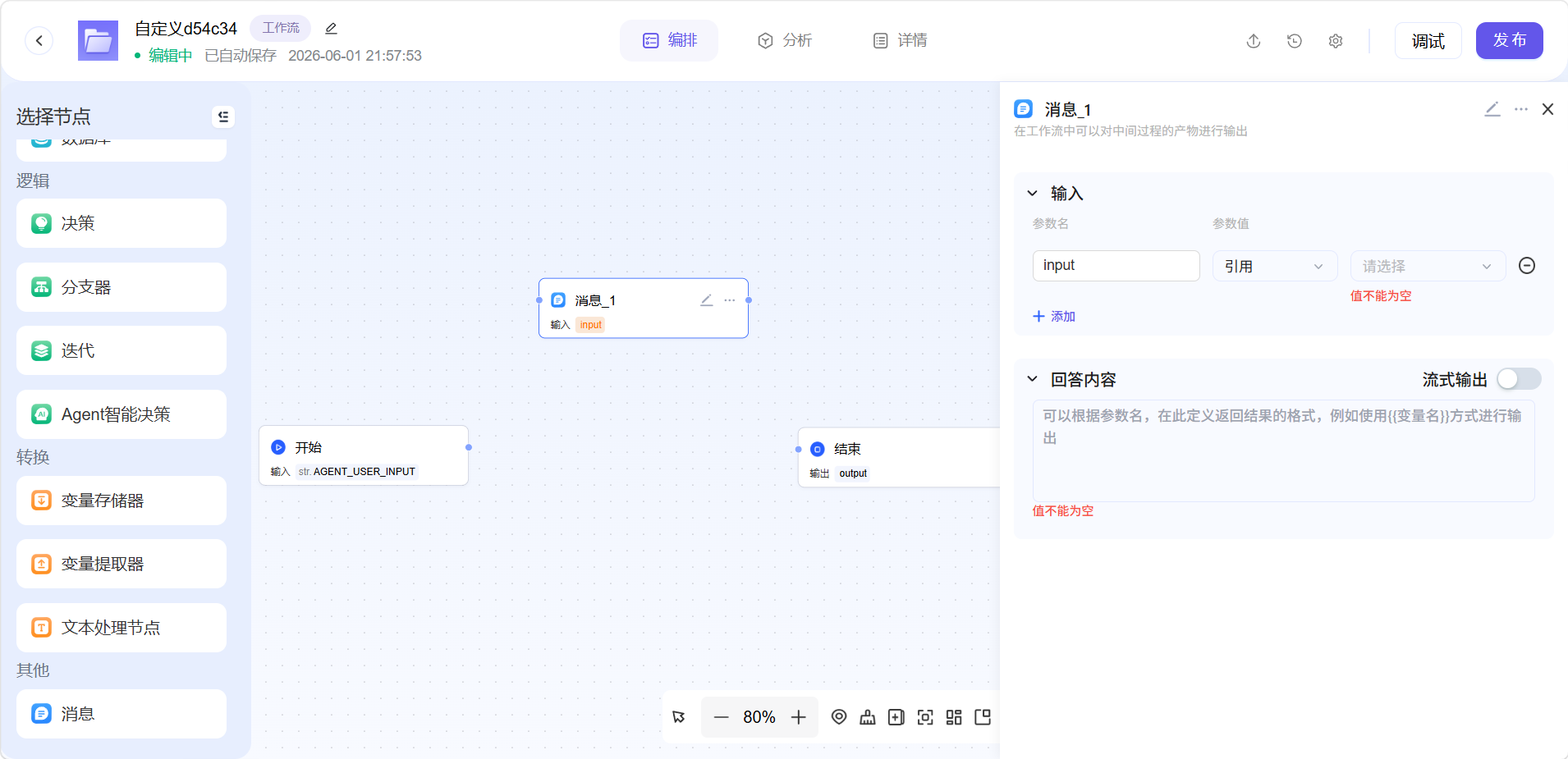Click the auto-layout grid icon in canvas toolbar
Image resolution: width=1568 pixels, height=759 pixels.
954,717
